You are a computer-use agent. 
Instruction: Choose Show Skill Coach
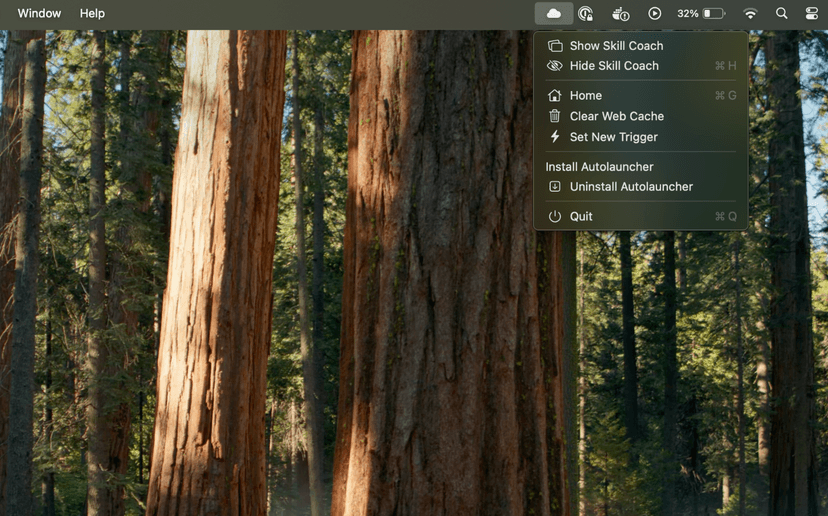(641, 46)
